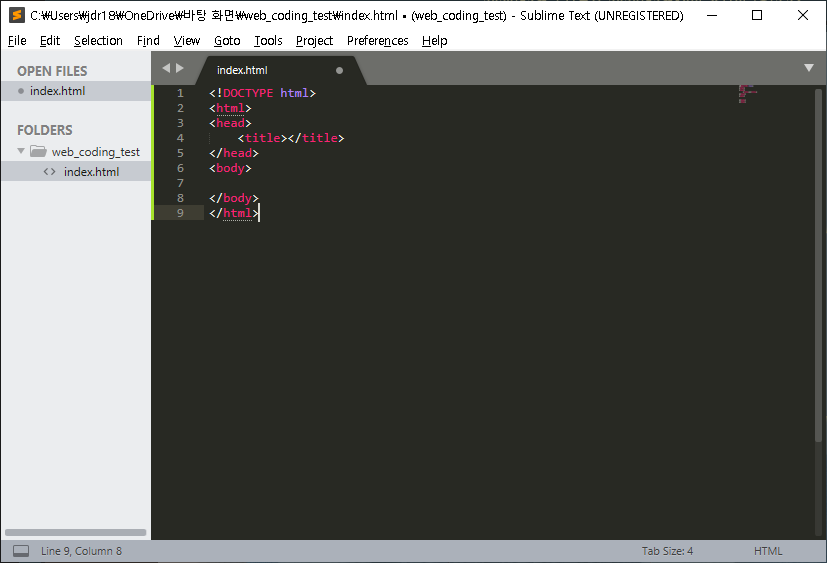
Task: Toggle the side bar switch panel icon
Action: (21, 551)
